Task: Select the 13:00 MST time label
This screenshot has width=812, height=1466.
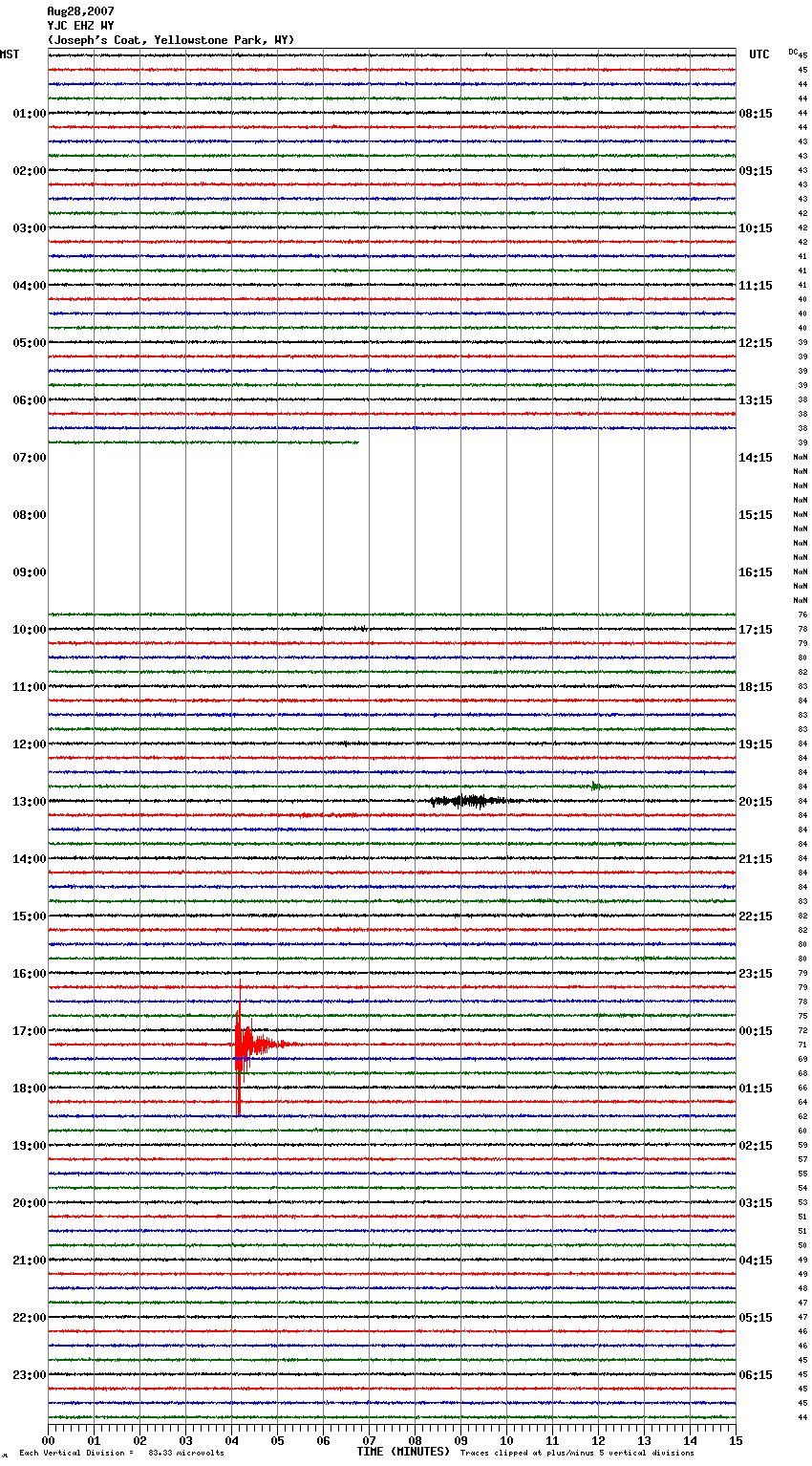Action: (29, 802)
